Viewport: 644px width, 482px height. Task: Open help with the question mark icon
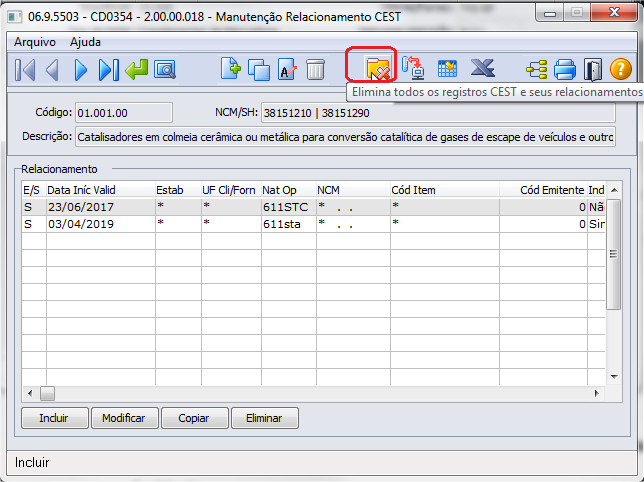click(621, 69)
